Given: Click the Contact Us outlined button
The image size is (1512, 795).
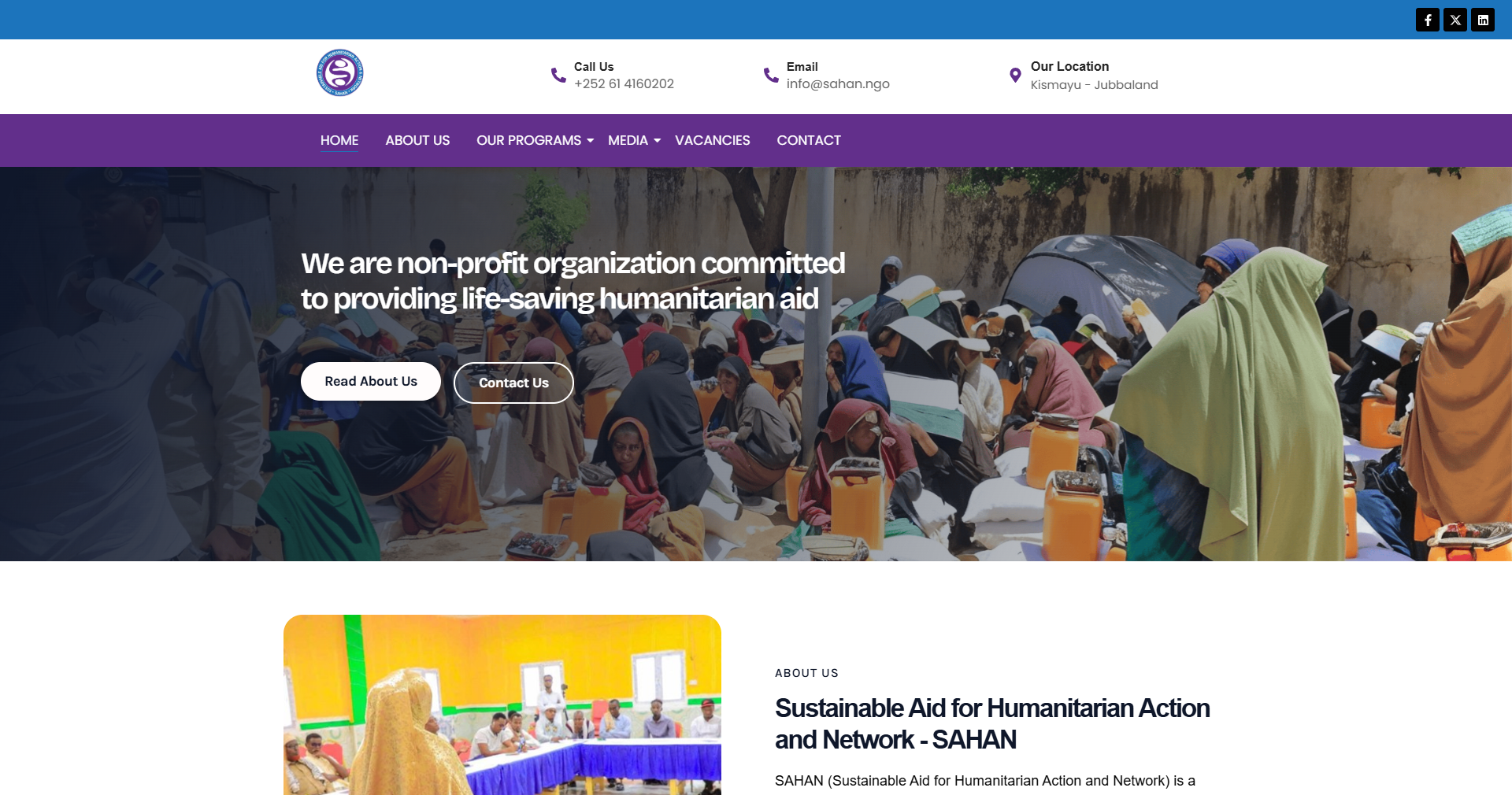Looking at the screenshot, I should [x=513, y=383].
